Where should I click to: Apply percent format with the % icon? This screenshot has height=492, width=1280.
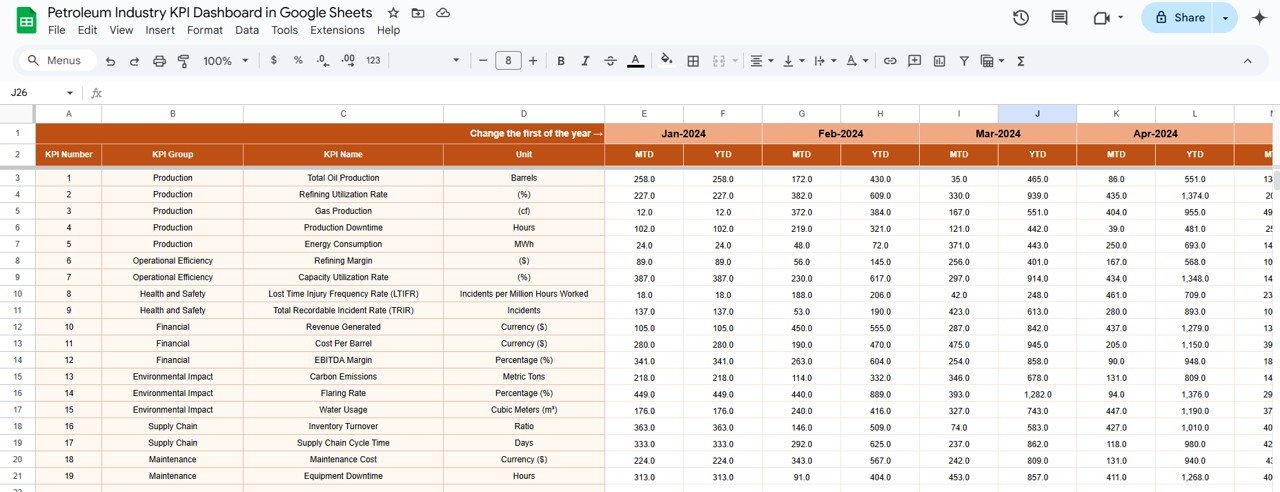[x=298, y=61]
